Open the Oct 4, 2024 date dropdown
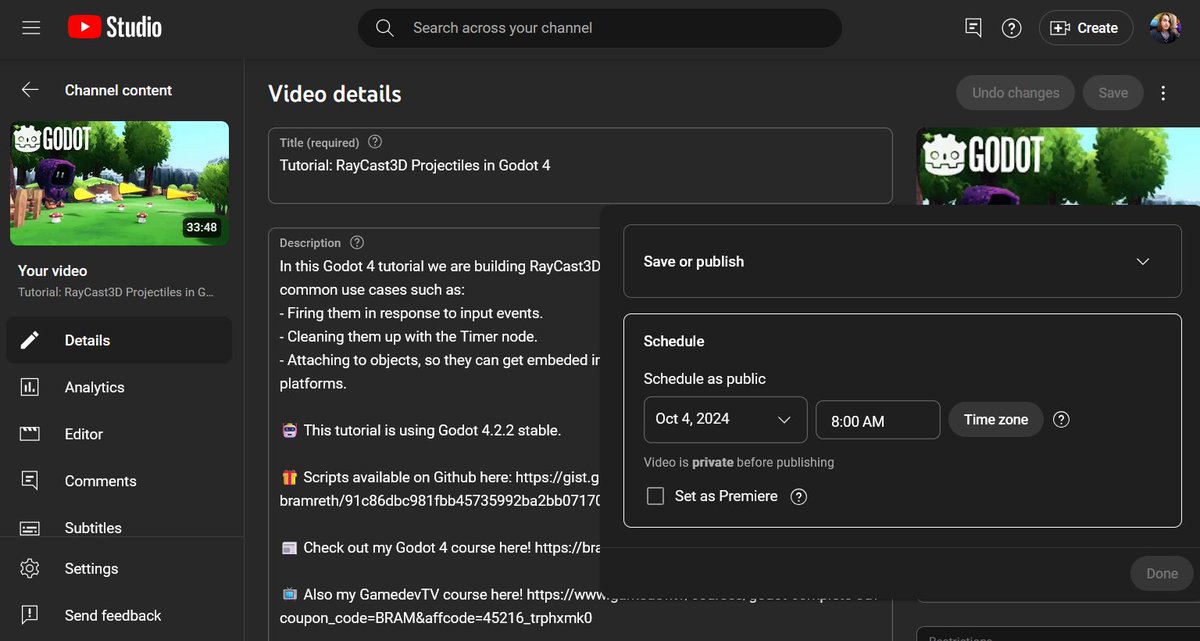Image resolution: width=1200 pixels, height=641 pixels. [725, 420]
